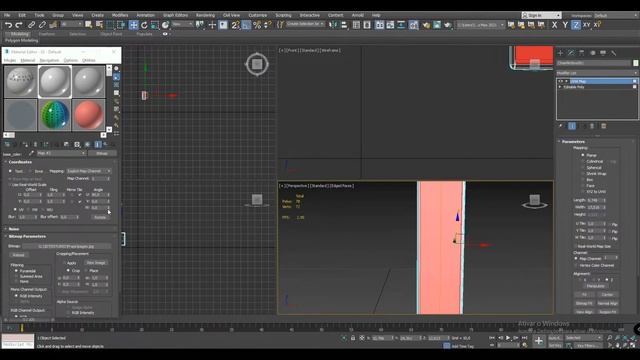Open the Material Editor toolbar teapot icon
Viewport: 640px width, 360px height.
pyautogui.click(x=413, y=25)
